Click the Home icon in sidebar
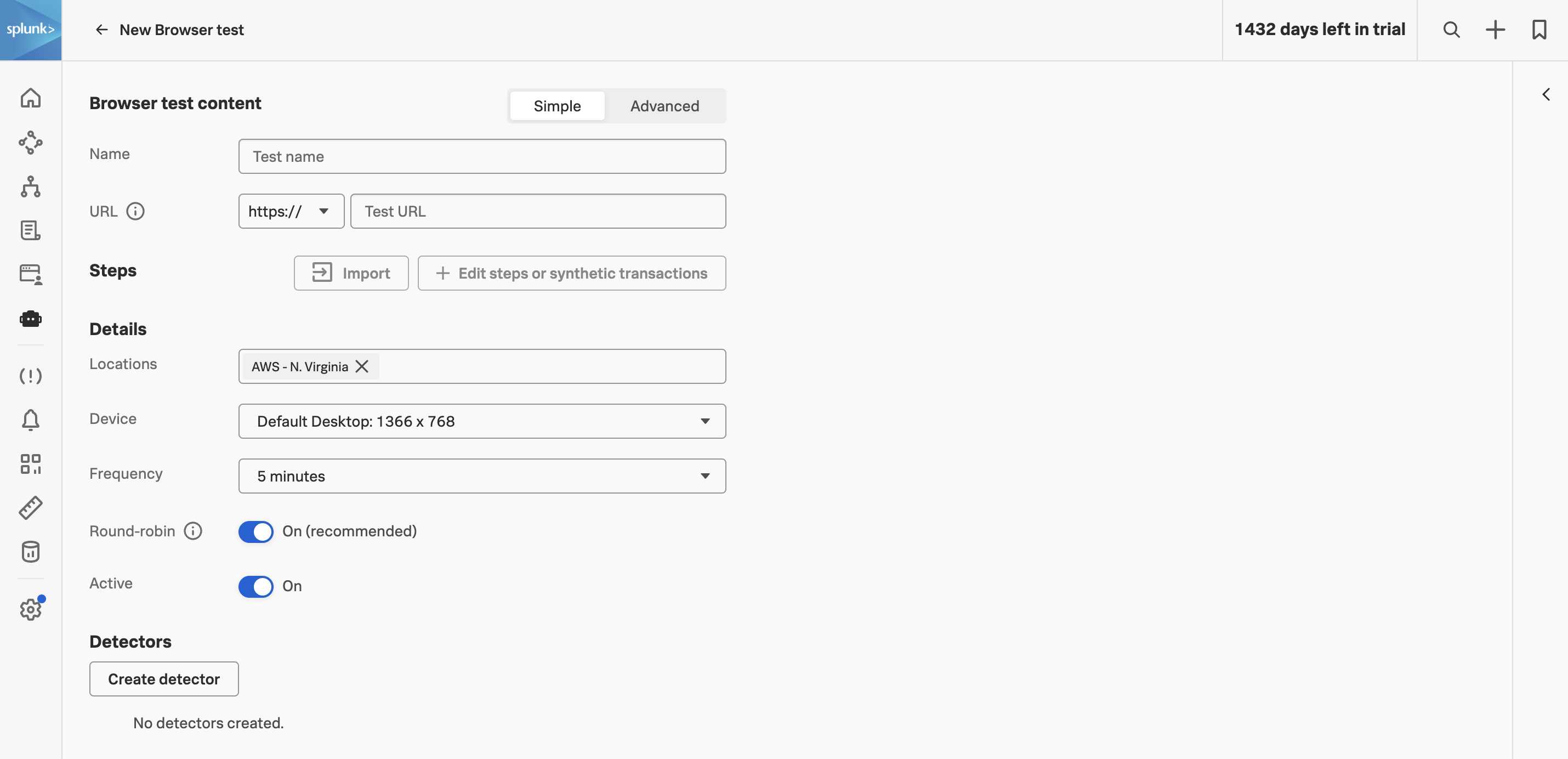This screenshot has width=1568, height=759. pos(31,98)
